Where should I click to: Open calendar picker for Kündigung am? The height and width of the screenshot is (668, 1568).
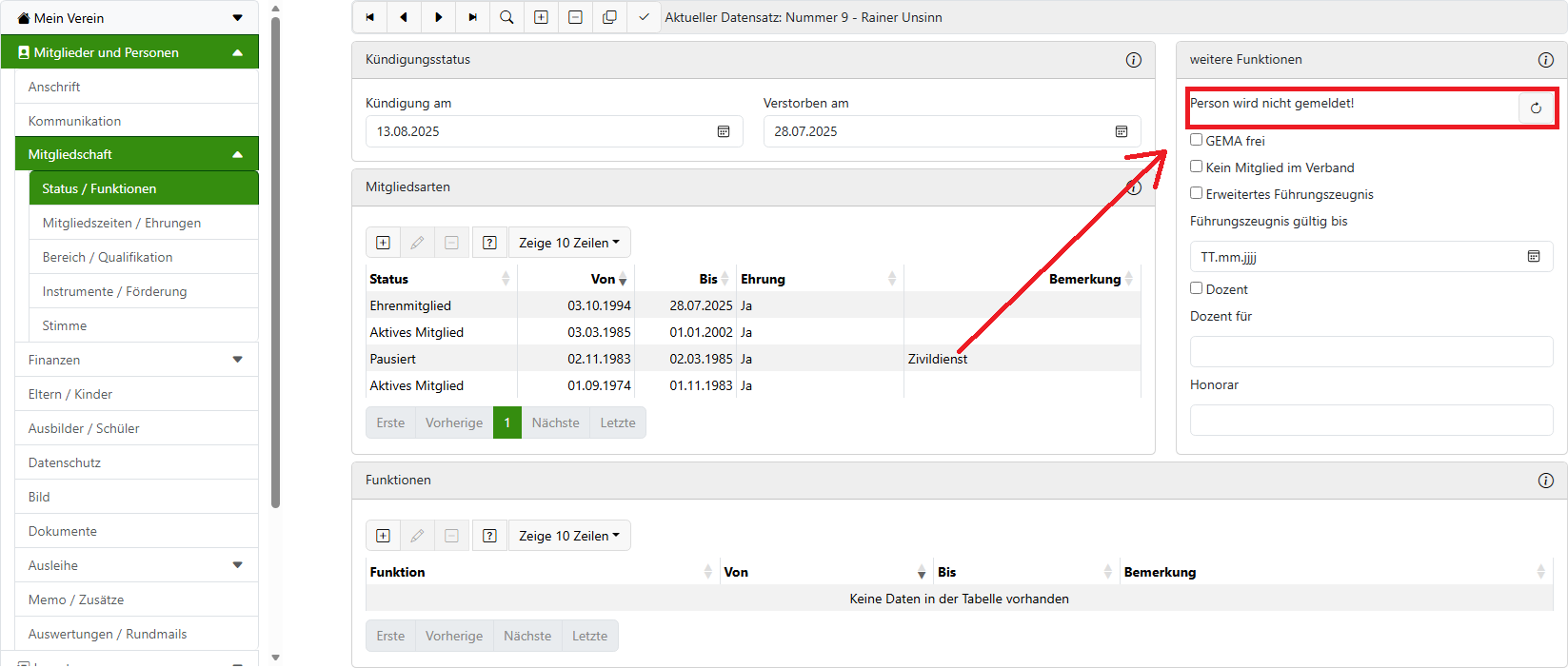click(x=724, y=131)
